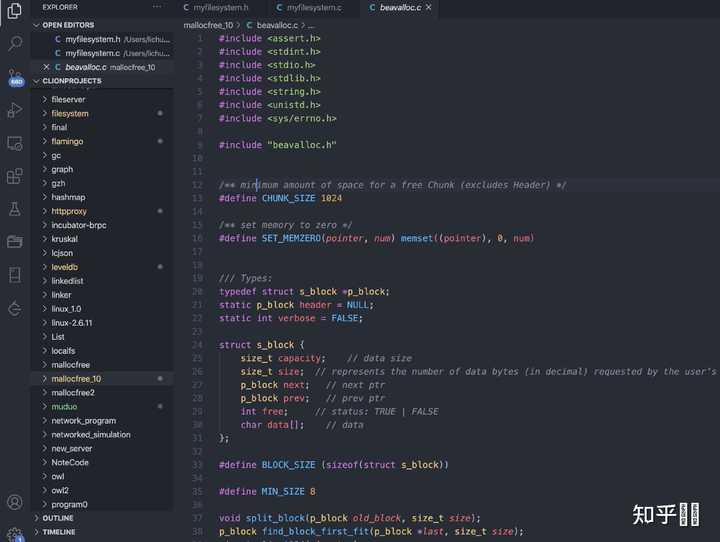Screen dimensions: 720x542
Task: Click find_block_first_fit function declaration
Action: (x=315, y=531)
